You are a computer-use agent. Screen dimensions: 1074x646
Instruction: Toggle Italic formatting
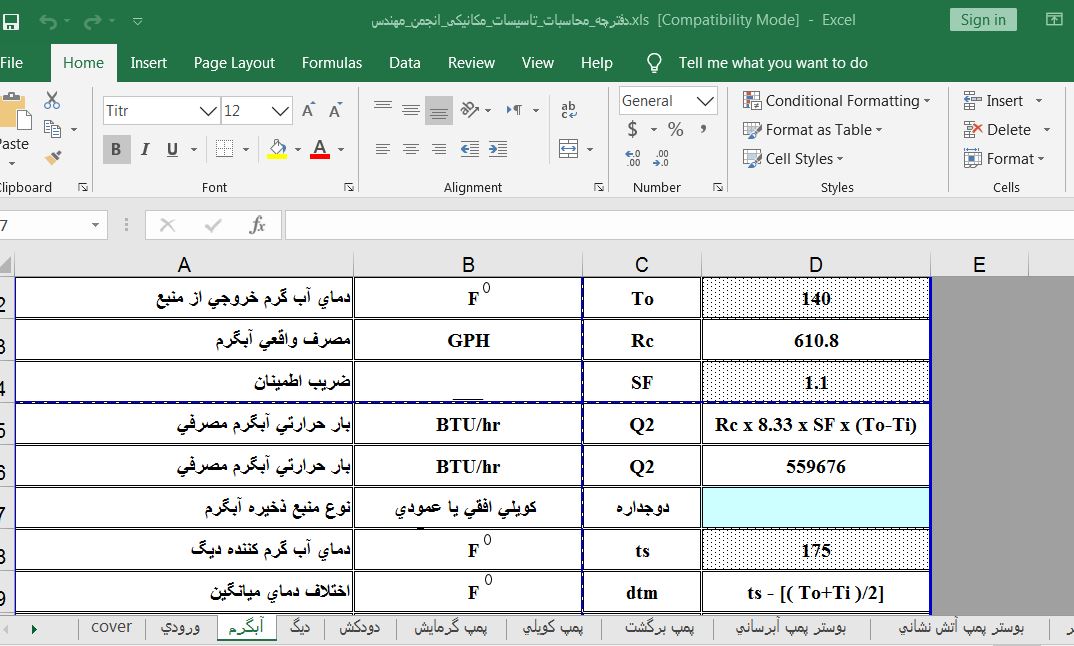(x=144, y=149)
